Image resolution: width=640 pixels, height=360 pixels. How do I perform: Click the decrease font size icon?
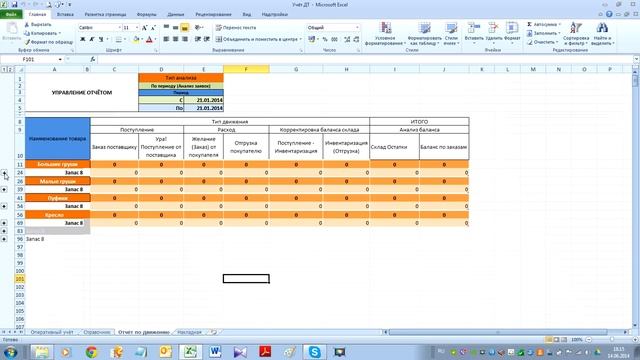(x=153, y=28)
